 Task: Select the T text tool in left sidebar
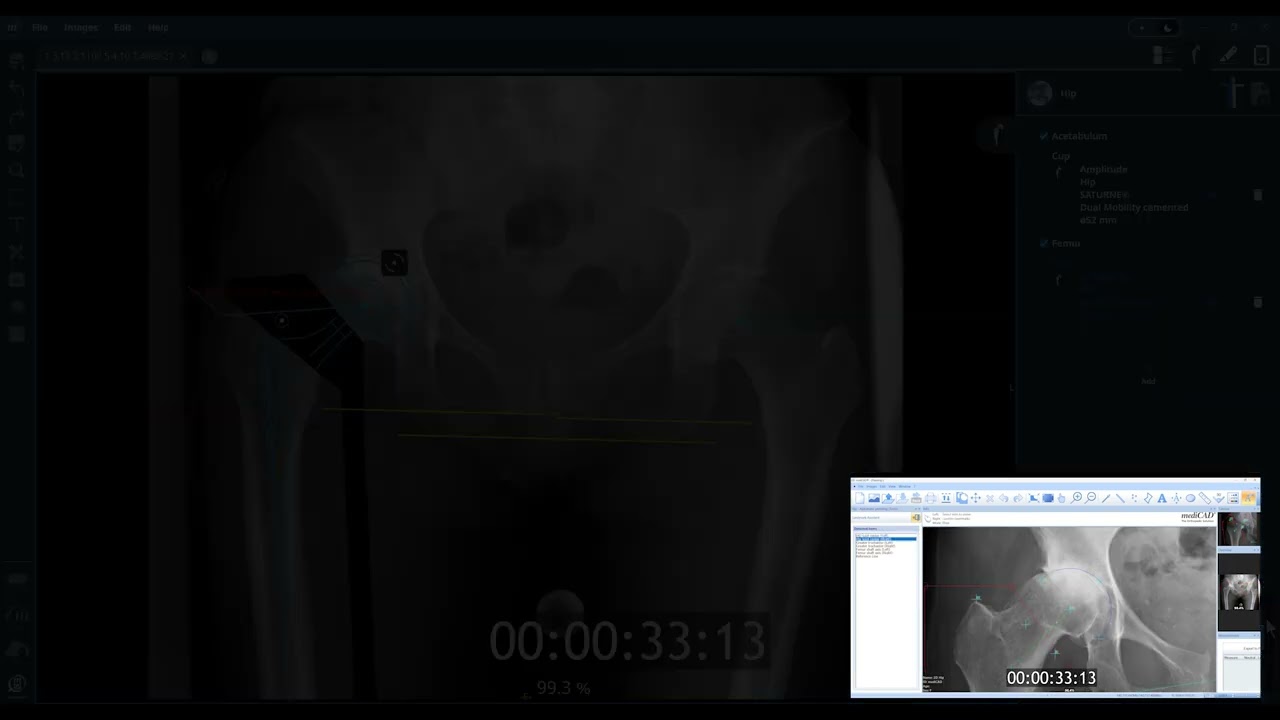pos(17,224)
